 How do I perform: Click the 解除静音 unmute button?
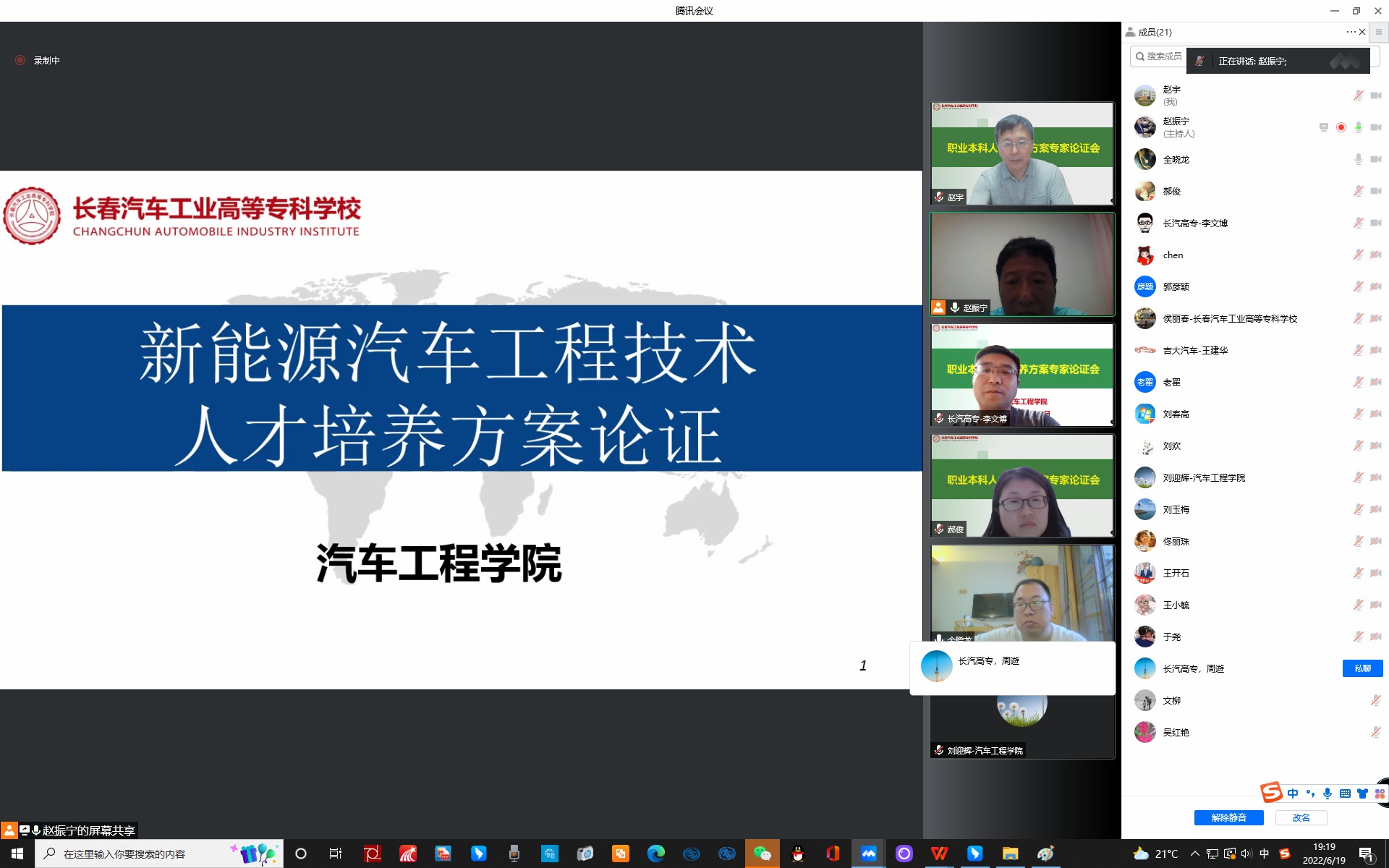1228,817
